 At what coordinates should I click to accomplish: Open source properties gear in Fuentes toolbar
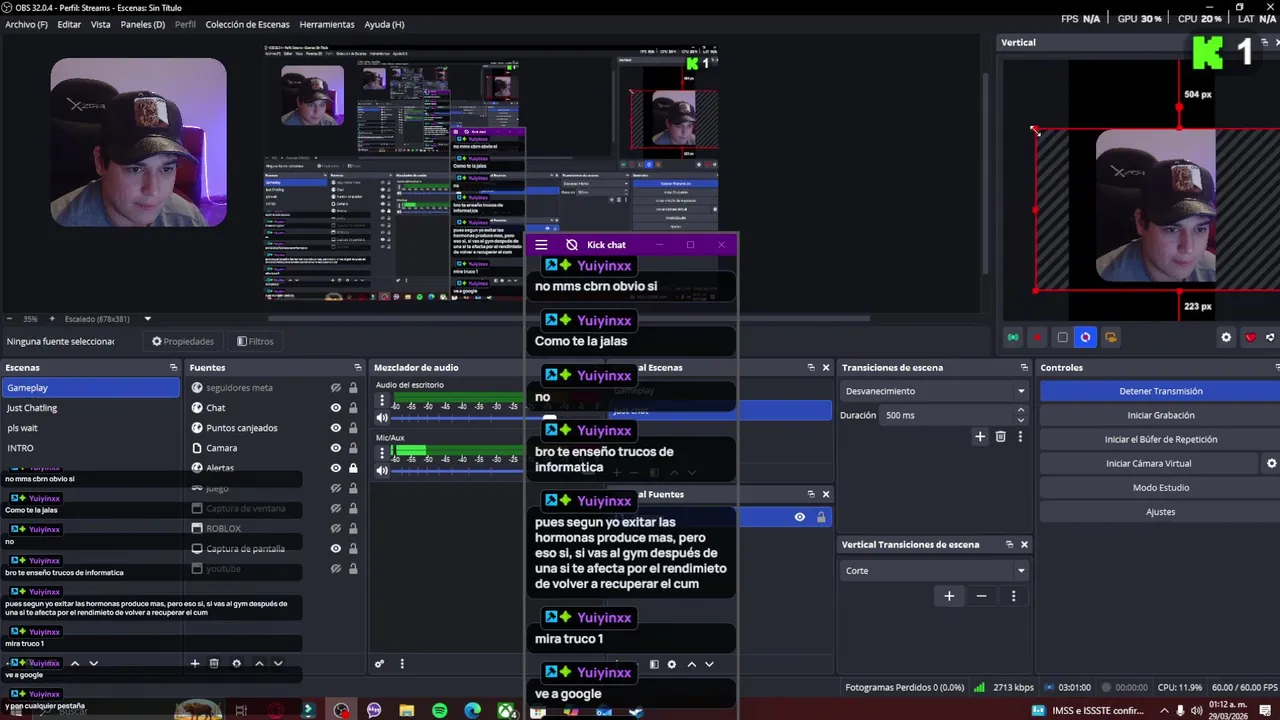(236, 664)
